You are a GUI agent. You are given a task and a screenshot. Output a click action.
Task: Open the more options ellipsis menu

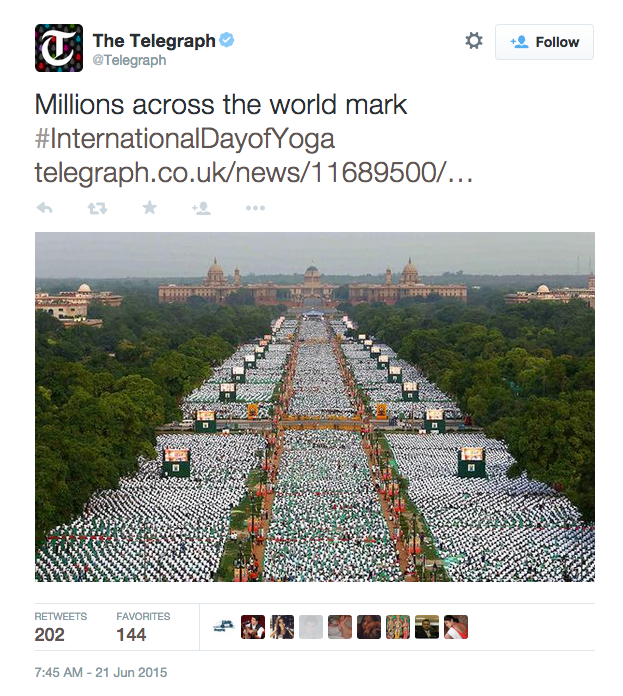(255, 208)
